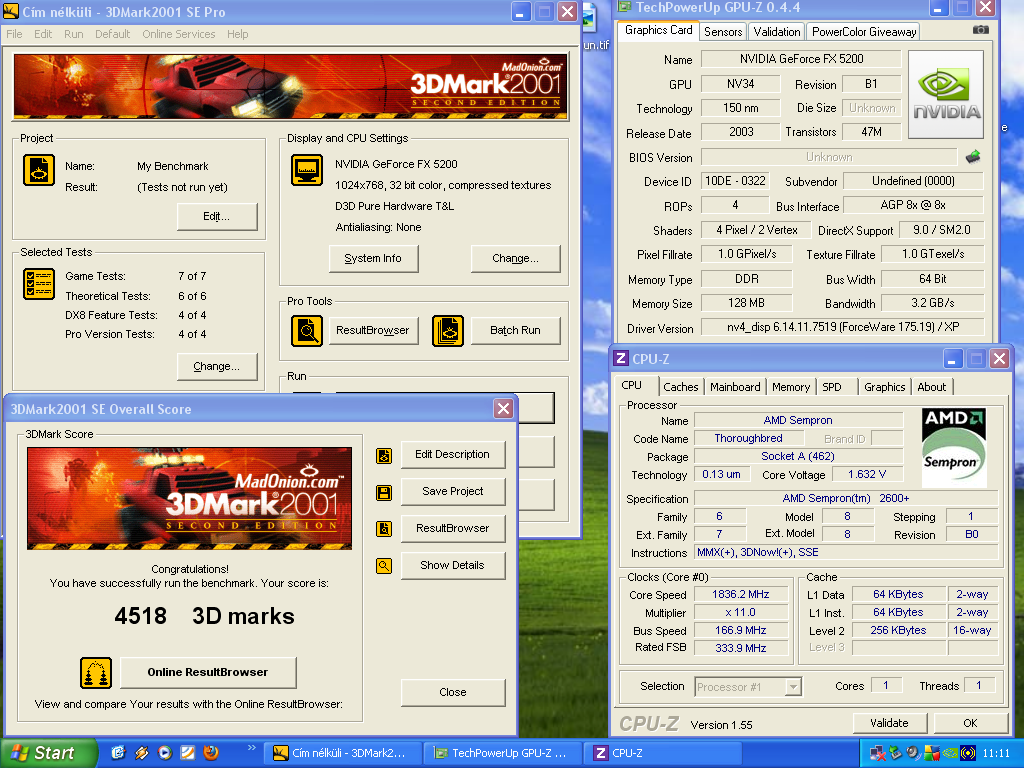Open the media player quick launch icon
The image size is (1024, 768).
[165, 753]
